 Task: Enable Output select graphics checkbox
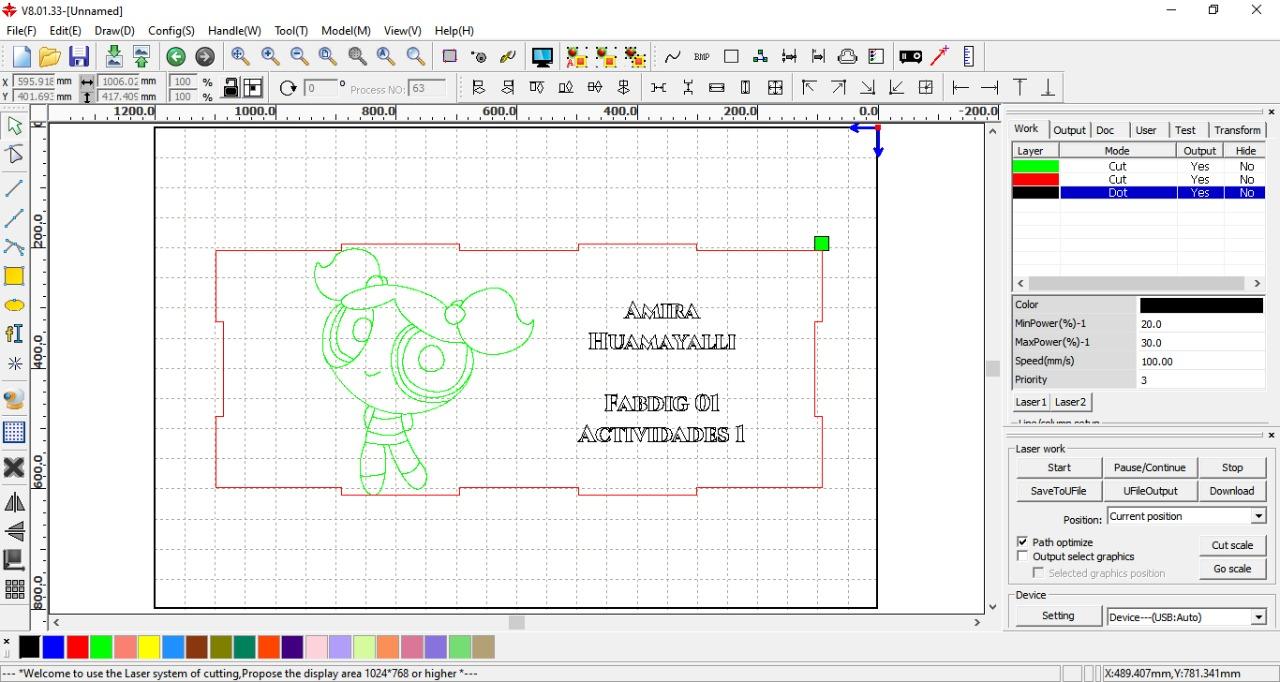click(x=1022, y=556)
